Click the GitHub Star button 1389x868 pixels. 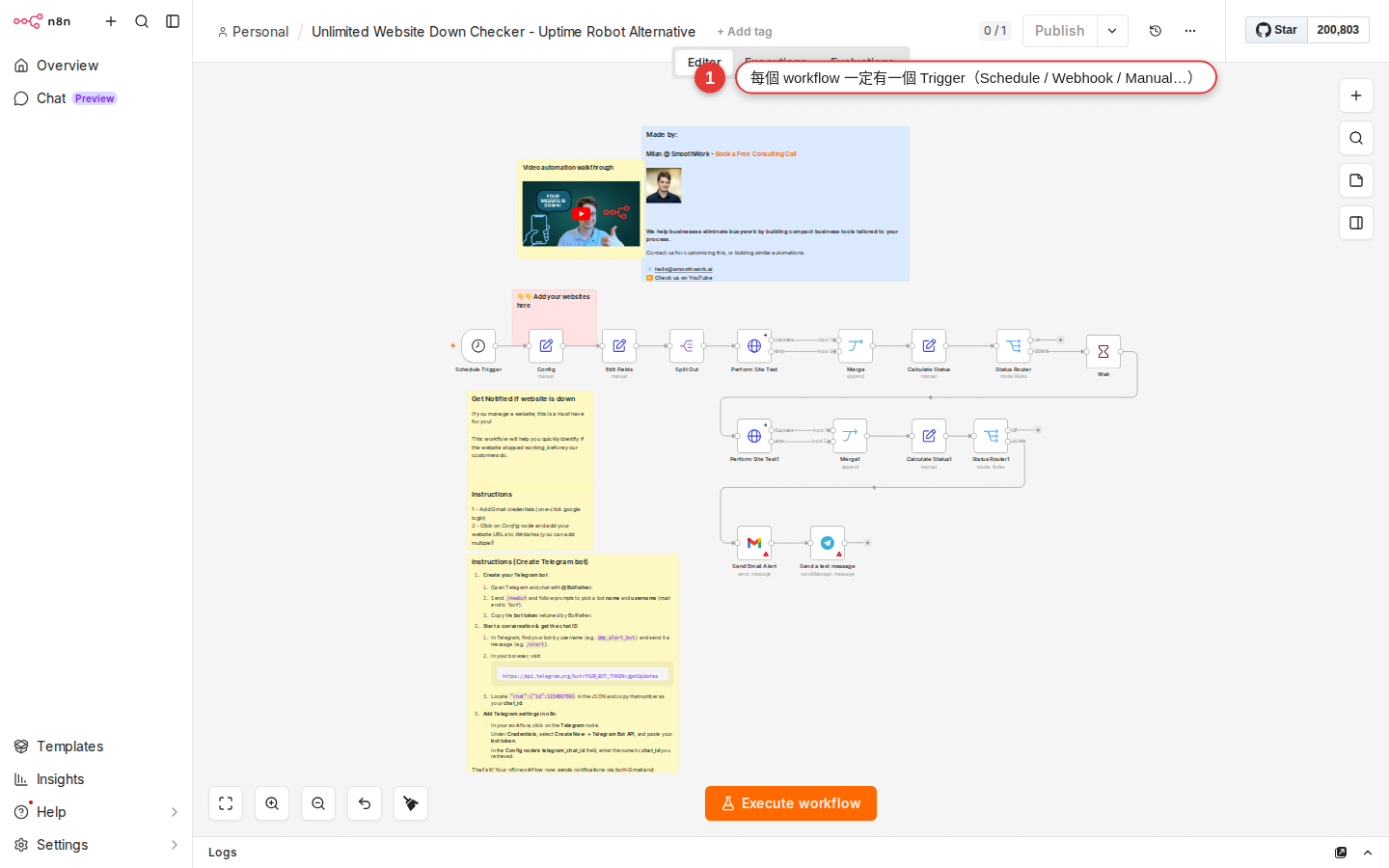point(1277,30)
